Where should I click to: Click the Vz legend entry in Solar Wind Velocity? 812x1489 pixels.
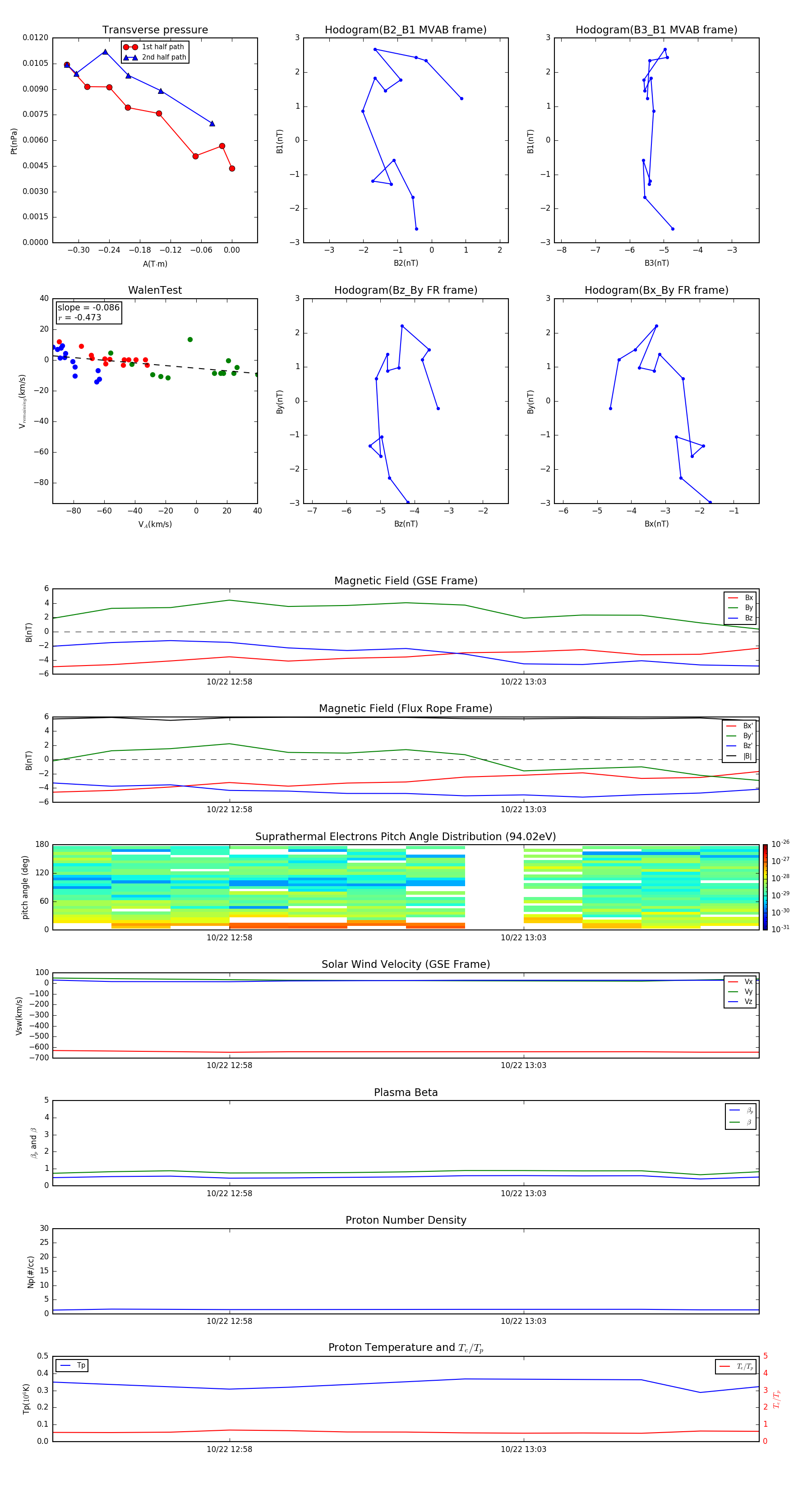(x=740, y=1001)
